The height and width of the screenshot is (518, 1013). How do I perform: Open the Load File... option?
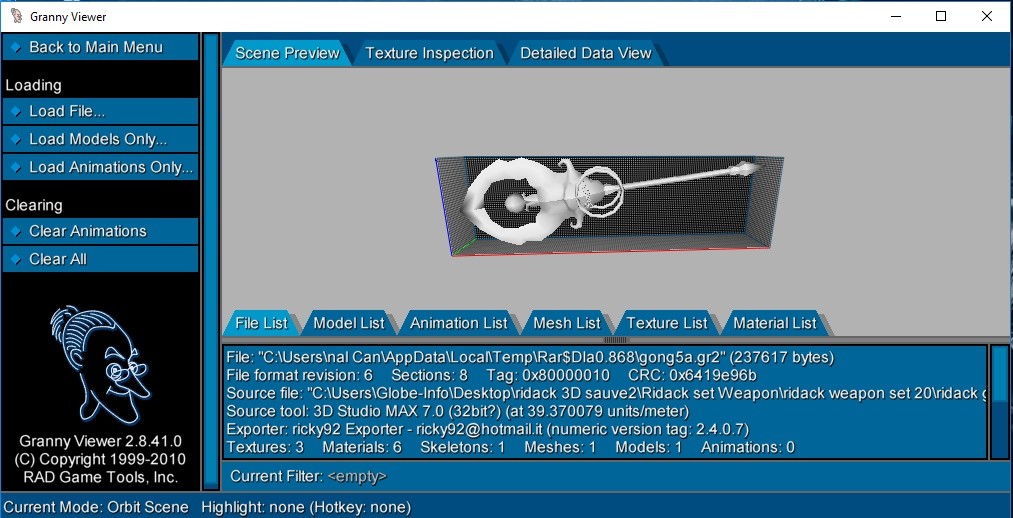[100, 111]
